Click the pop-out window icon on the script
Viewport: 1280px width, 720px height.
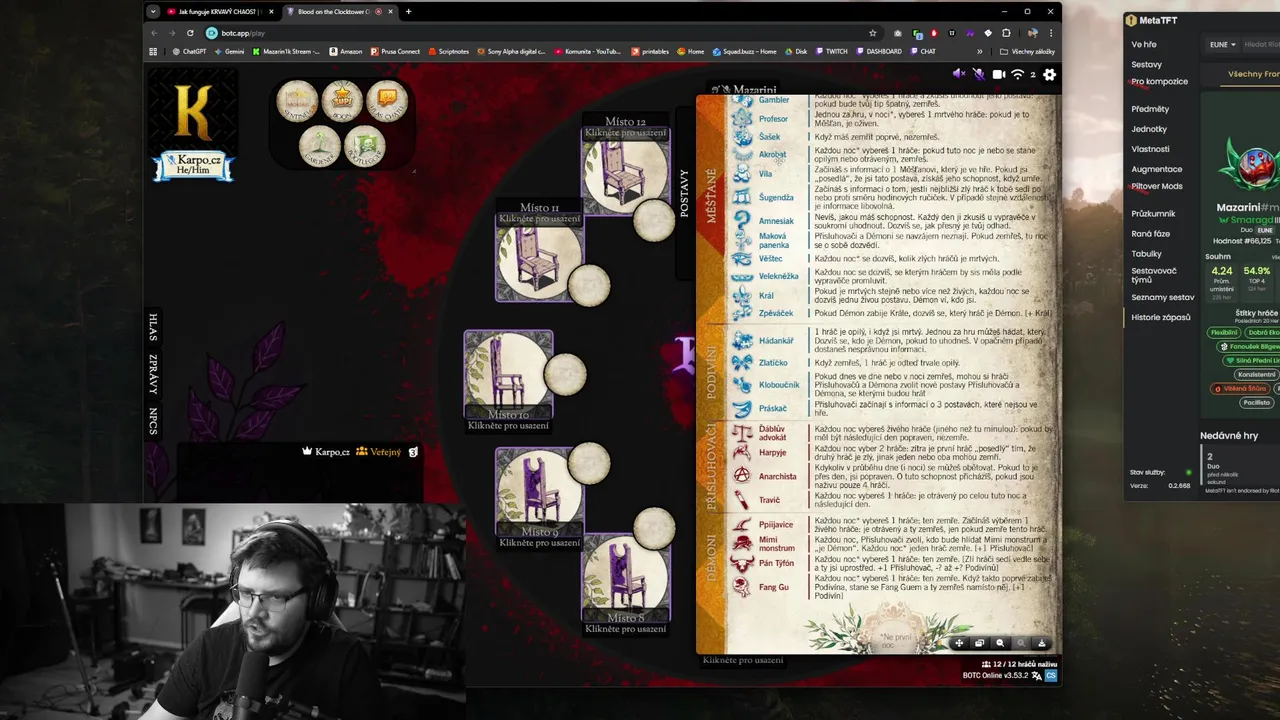979,643
